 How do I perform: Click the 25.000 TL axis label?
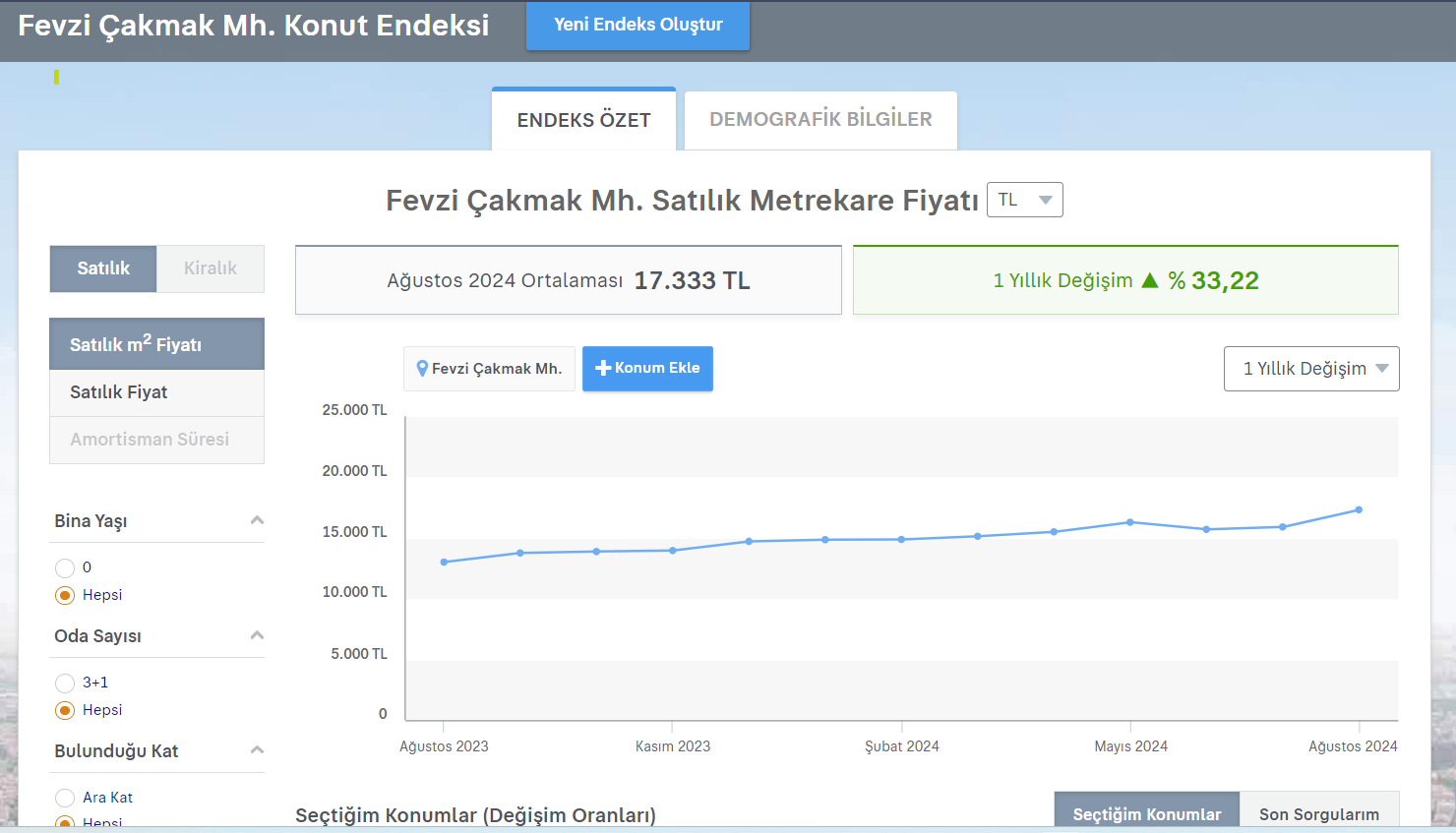click(354, 410)
